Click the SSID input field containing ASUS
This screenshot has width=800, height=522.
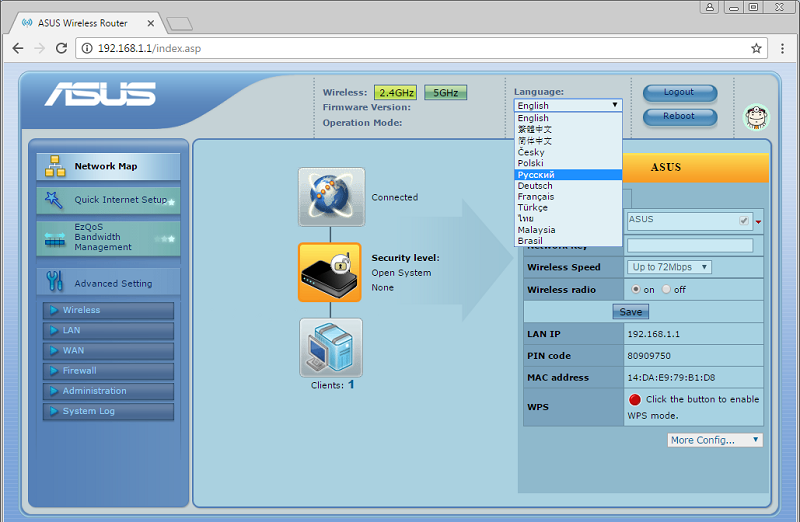[689, 220]
